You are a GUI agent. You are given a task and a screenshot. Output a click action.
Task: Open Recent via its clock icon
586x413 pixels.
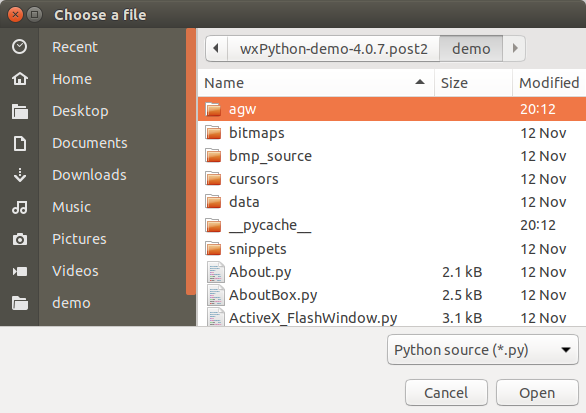click(19, 47)
